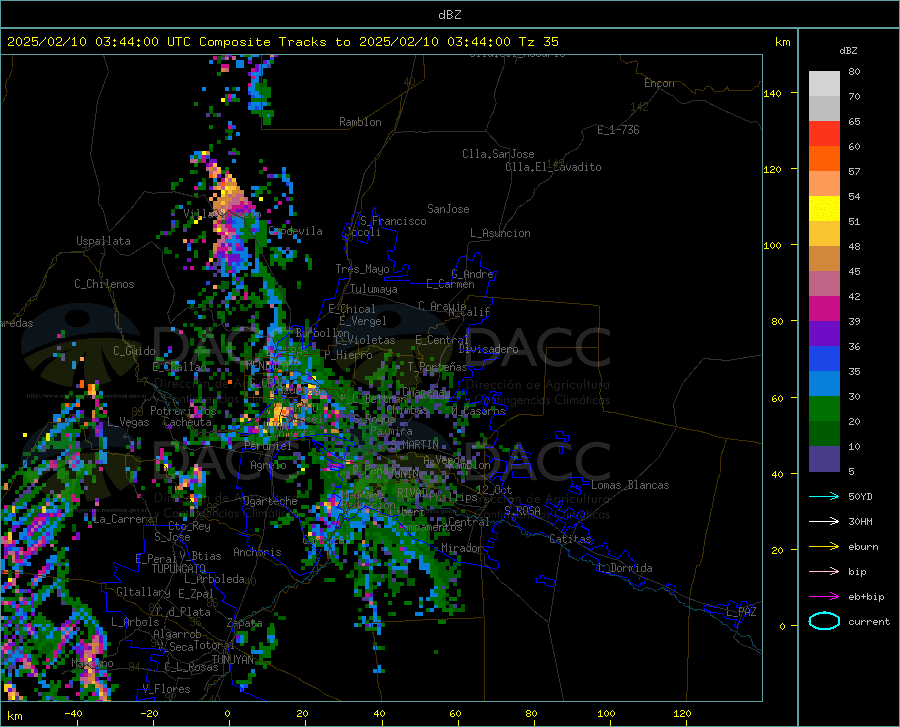
Task: Click the 'Cto_Rey' label
Action: coord(189,526)
